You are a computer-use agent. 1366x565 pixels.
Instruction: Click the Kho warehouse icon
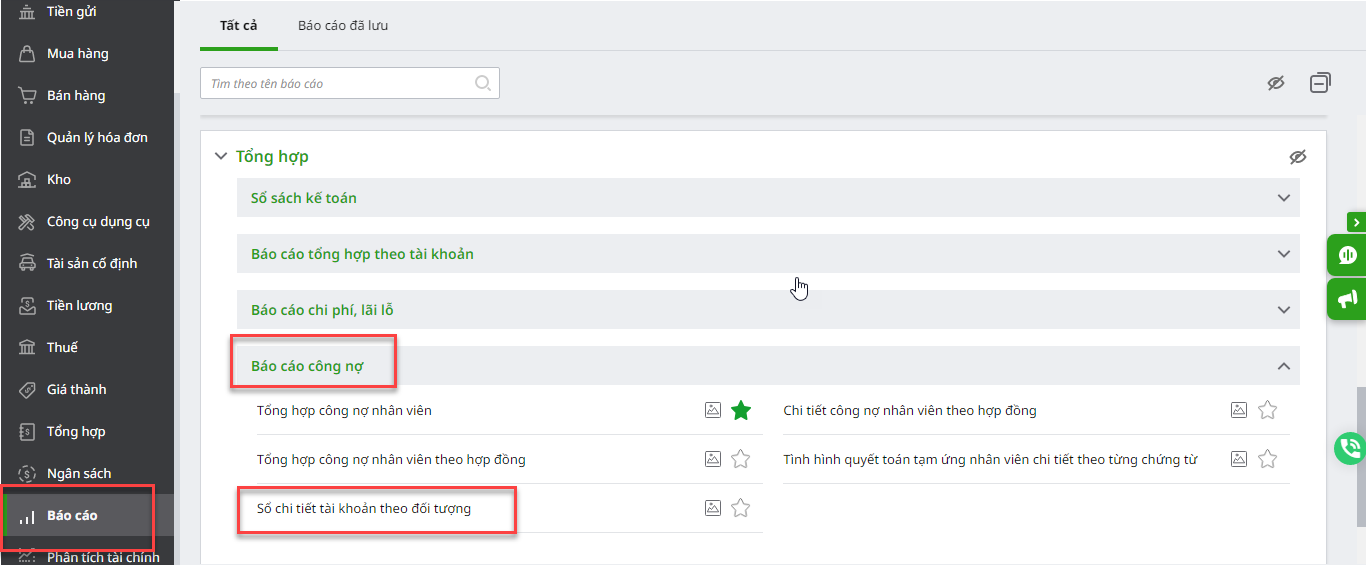[x=27, y=180]
